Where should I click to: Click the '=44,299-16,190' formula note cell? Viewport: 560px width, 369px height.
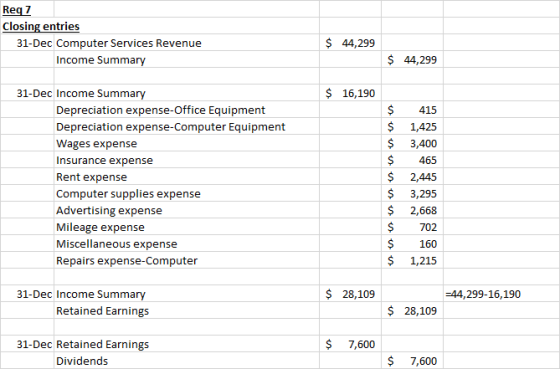pos(501,294)
